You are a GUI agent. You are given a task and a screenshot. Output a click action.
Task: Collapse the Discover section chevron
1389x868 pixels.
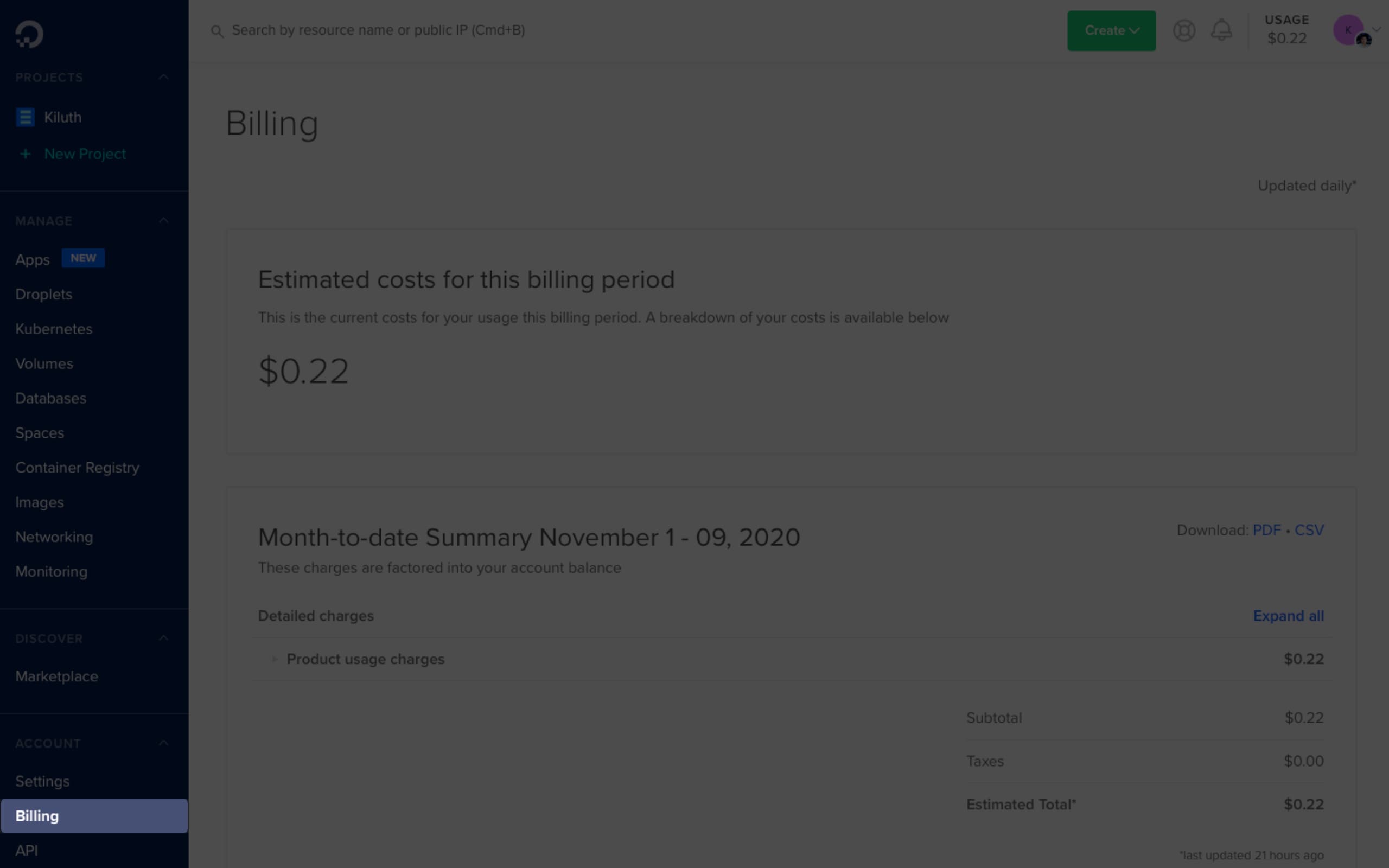(163, 638)
